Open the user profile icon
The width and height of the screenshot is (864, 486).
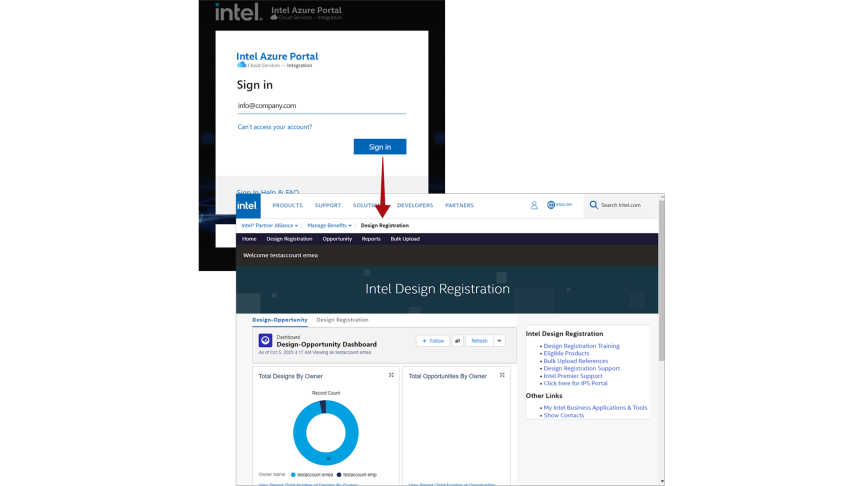click(x=534, y=205)
